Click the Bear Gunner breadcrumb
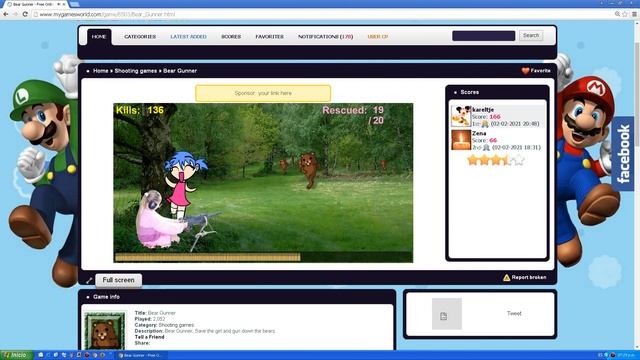 (180, 71)
